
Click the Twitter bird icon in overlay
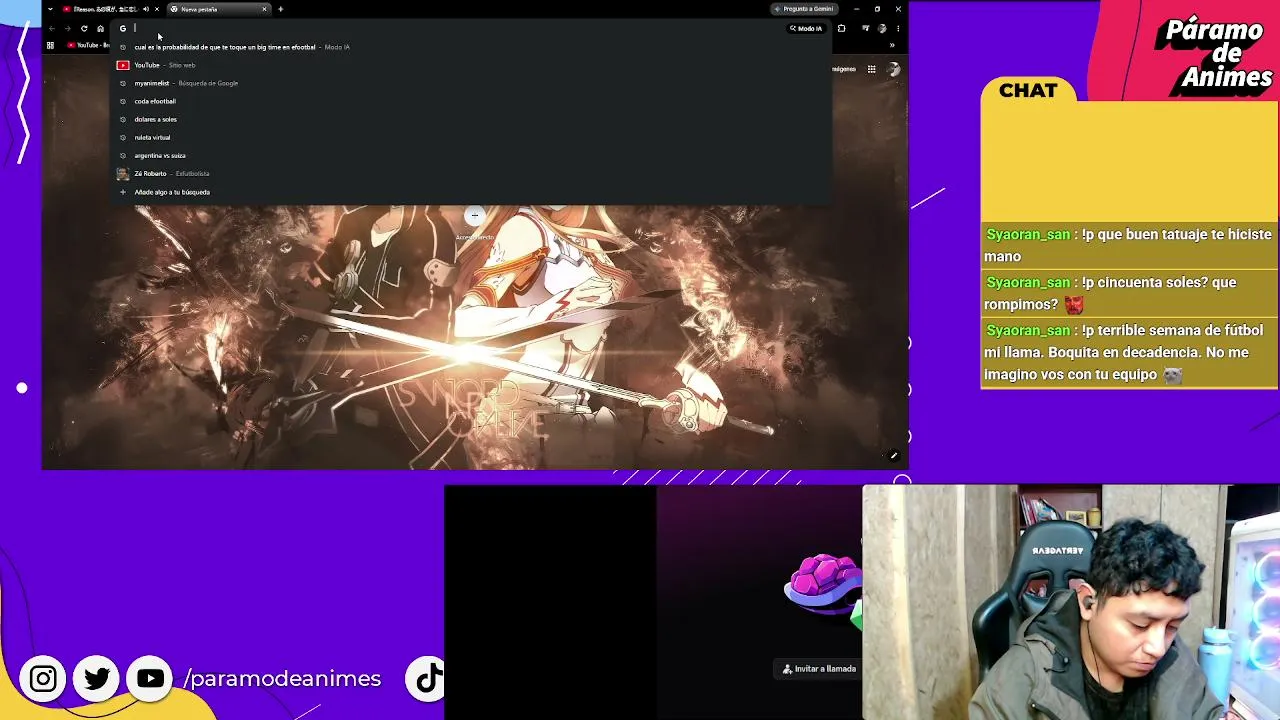click(97, 679)
